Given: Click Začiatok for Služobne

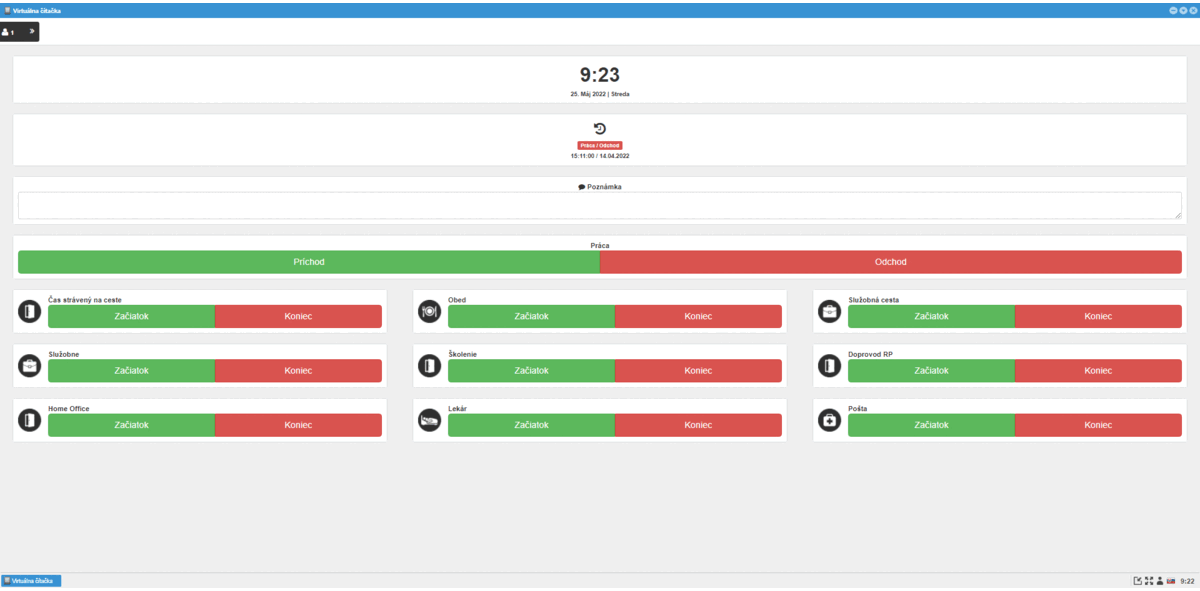Looking at the screenshot, I should pos(132,370).
